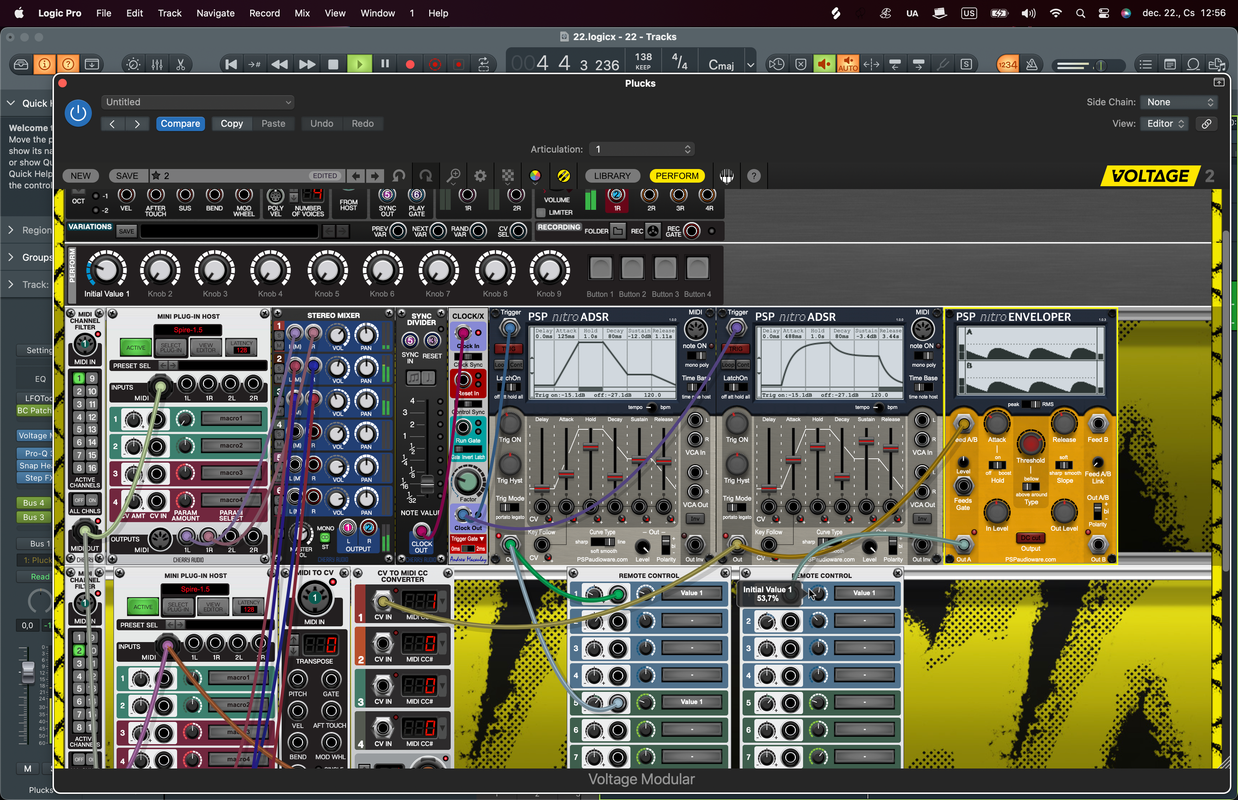Open the Track menu
This screenshot has width=1238, height=800.
click(x=170, y=13)
